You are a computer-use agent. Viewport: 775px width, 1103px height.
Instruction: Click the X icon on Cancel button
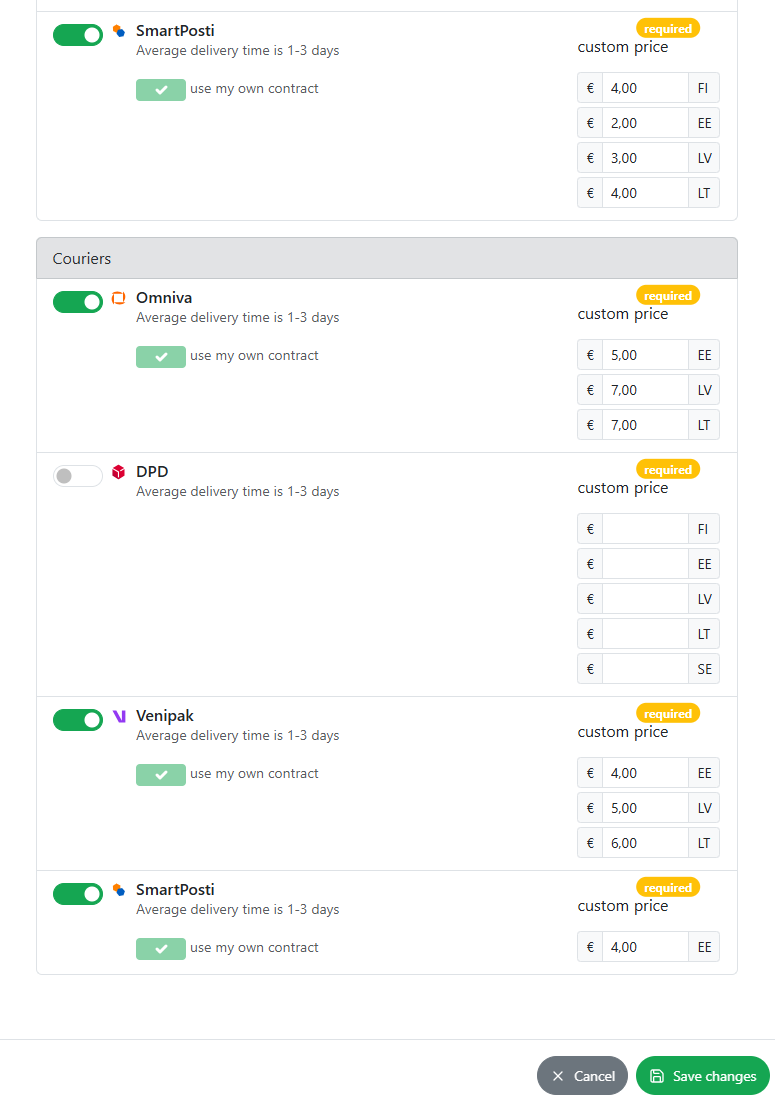coord(558,1076)
